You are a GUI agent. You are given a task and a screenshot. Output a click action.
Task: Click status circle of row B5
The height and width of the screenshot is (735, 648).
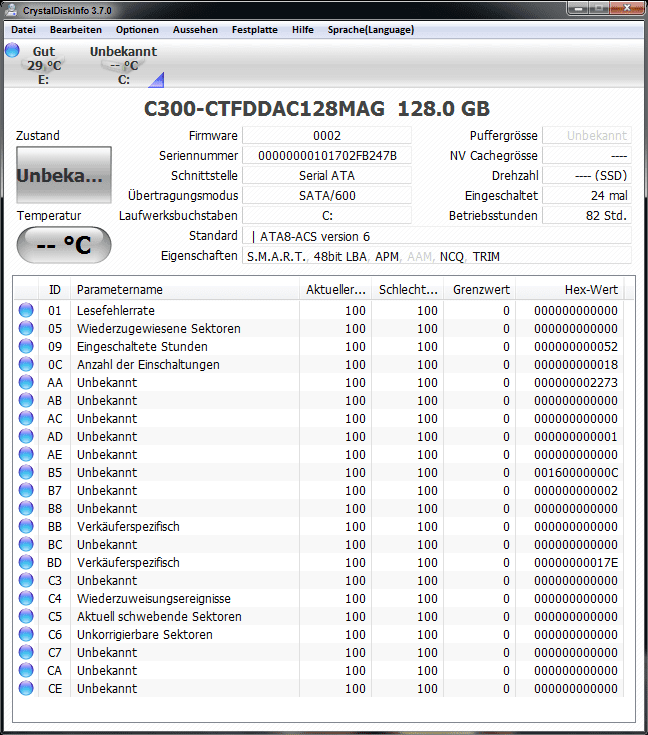pyautogui.click(x=26, y=472)
